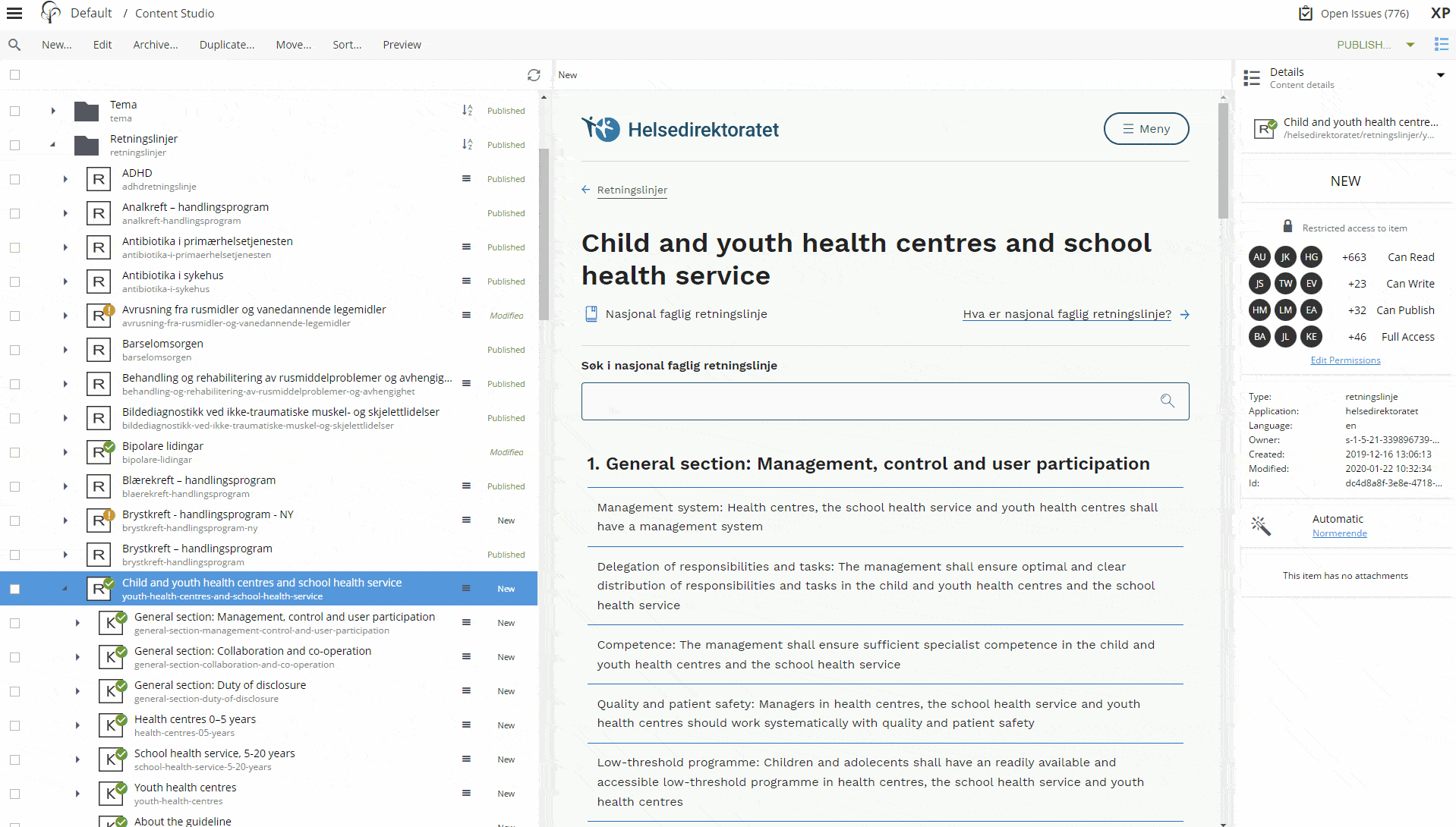This screenshot has height=827, width=1456.
Task: Open the Meny button in preview
Action: [x=1146, y=129]
